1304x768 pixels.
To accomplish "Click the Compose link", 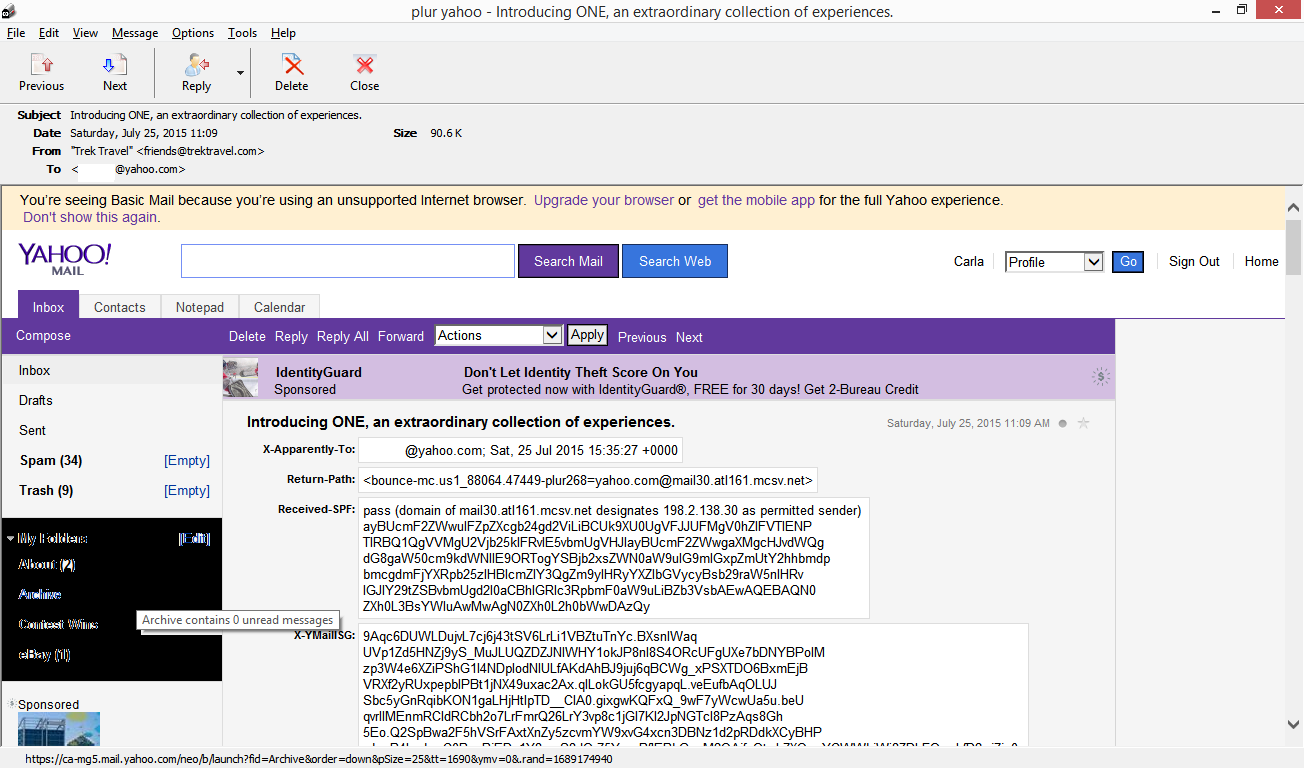I will pyautogui.click(x=43, y=336).
